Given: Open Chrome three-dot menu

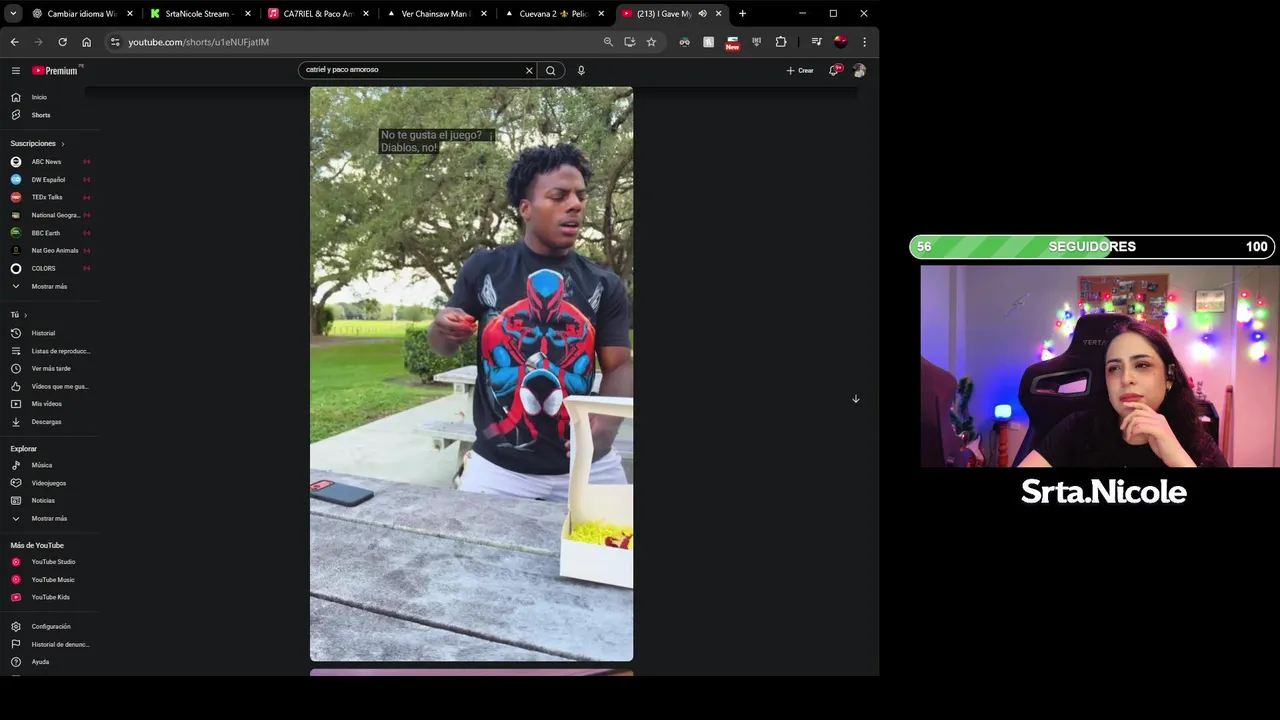Looking at the screenshot, I should 864,42.
